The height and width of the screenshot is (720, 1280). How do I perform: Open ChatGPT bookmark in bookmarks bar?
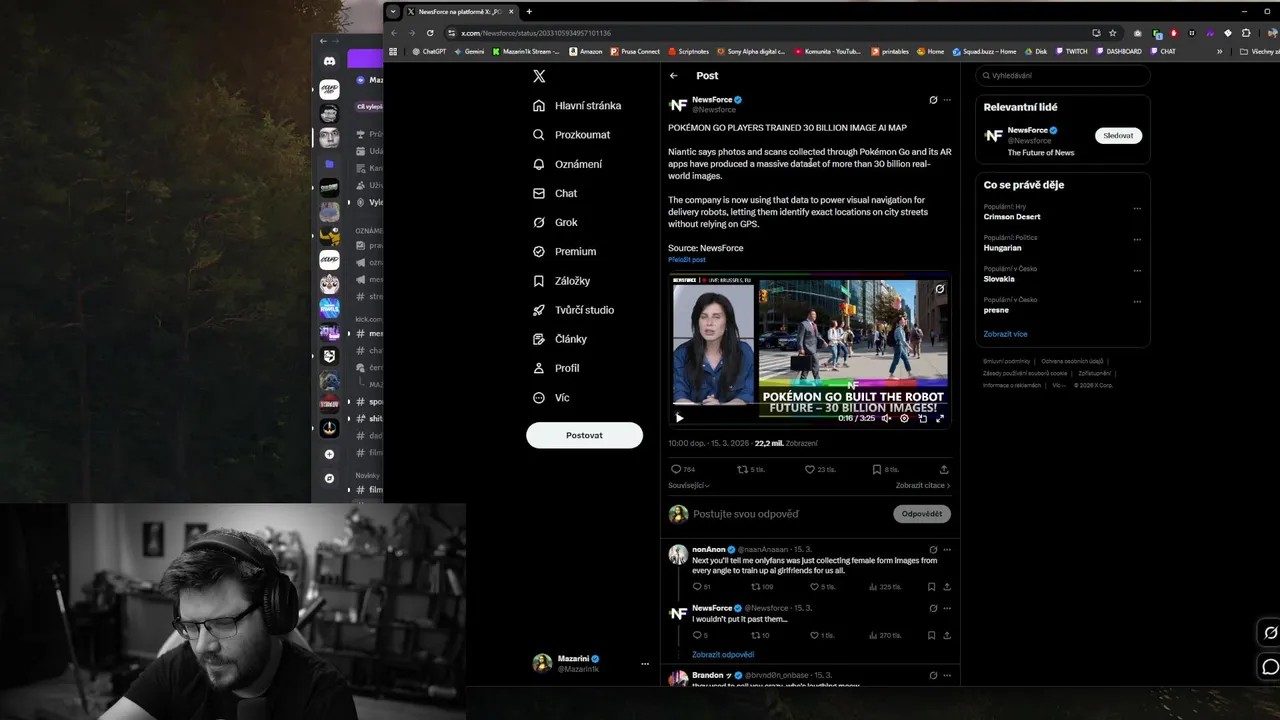429,51
